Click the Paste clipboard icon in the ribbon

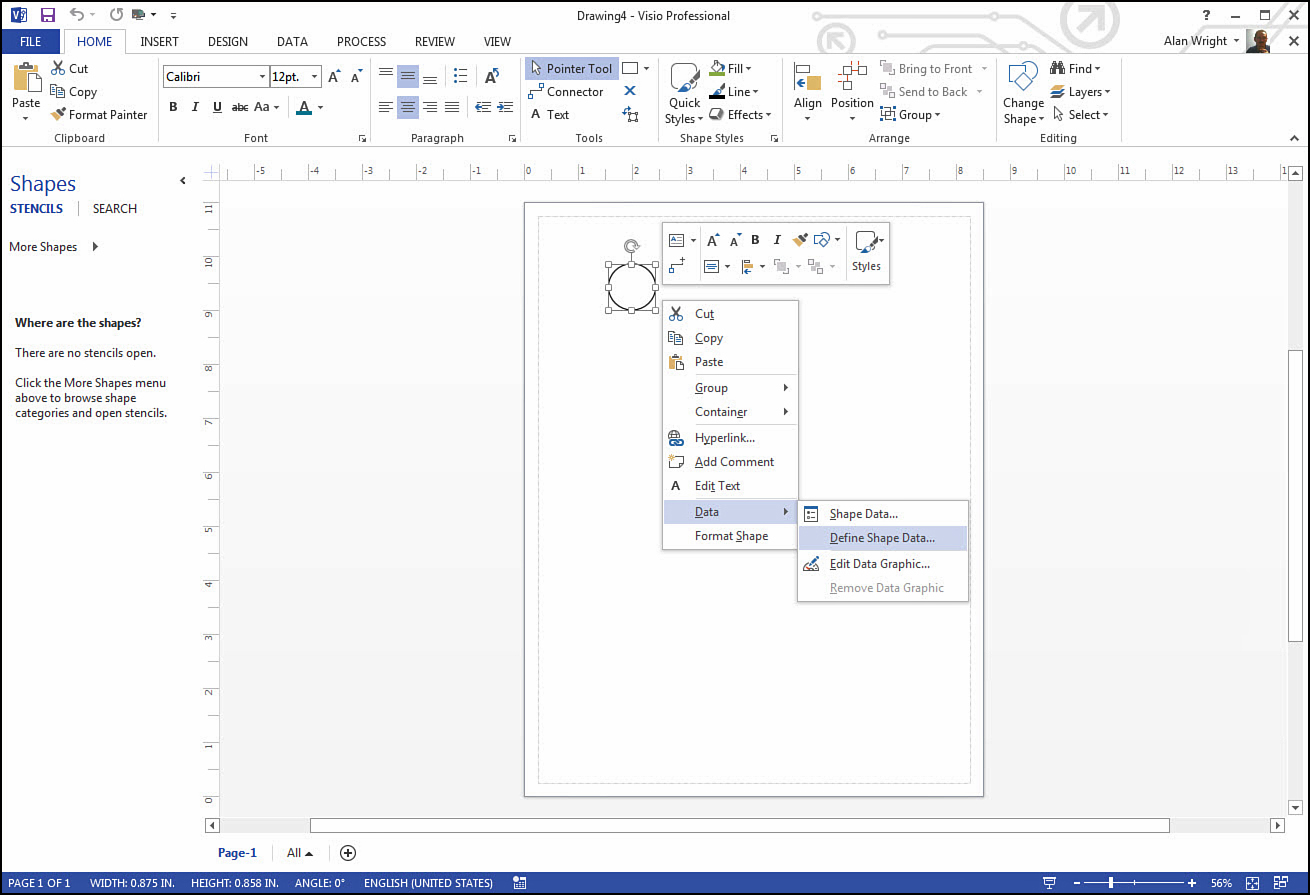tap(26, 78)
